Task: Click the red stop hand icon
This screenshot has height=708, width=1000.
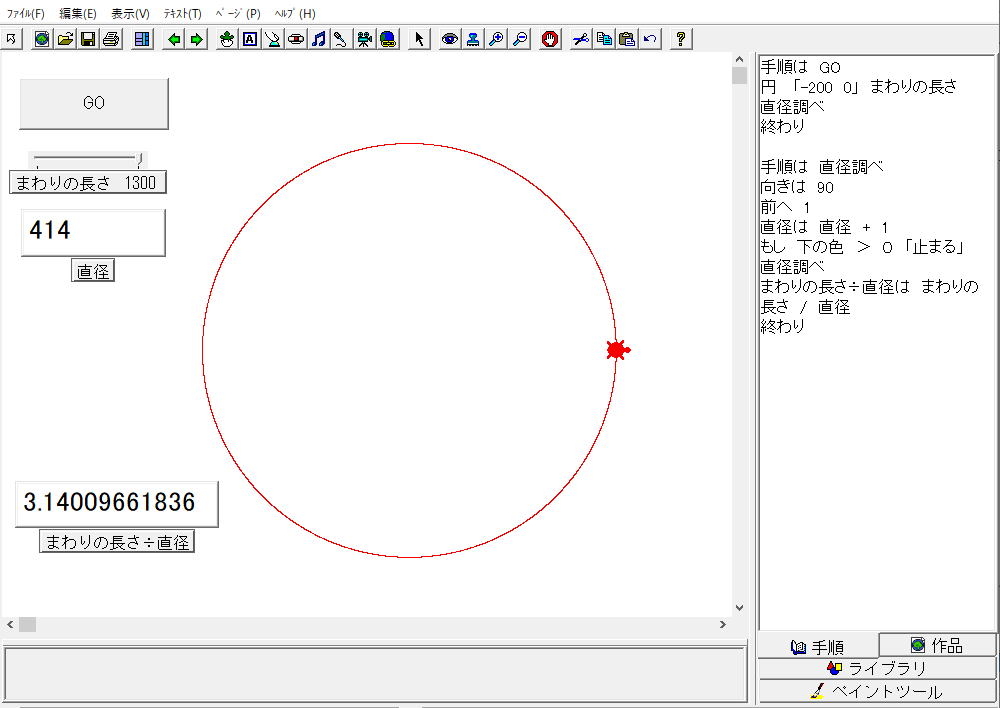Action: click(x=549, y=39)
